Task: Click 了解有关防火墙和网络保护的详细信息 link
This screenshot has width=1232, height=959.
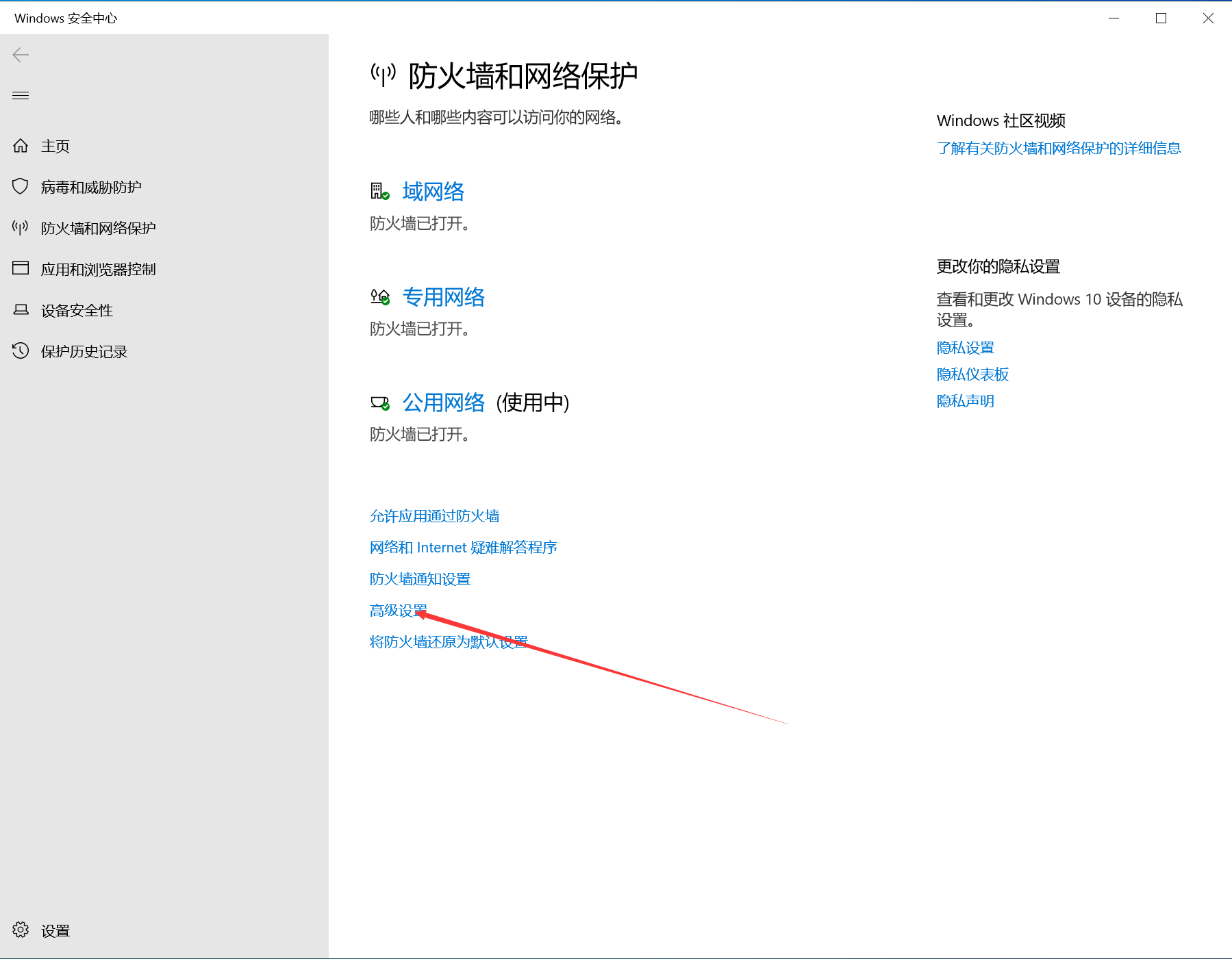Action: click(x=1059, y=149)
